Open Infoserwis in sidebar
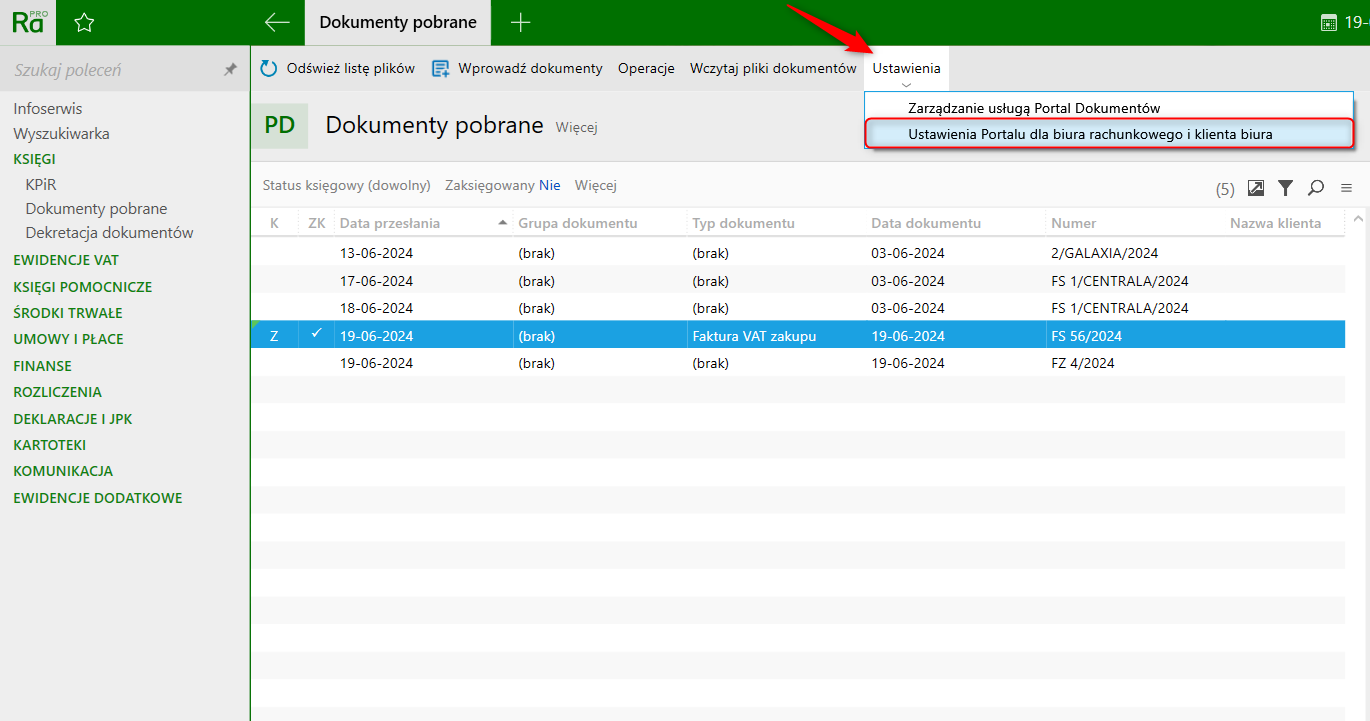This screenshot has width=1370, height=721. coord(48,108)
